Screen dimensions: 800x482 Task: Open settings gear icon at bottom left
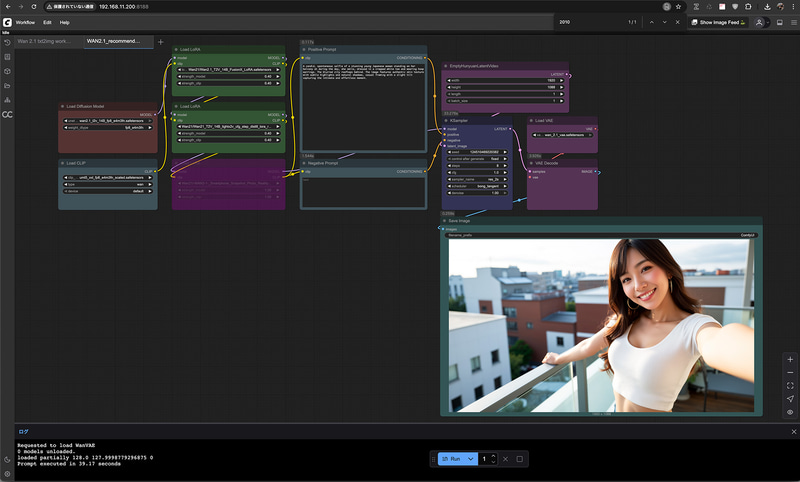tap(7, 474)
